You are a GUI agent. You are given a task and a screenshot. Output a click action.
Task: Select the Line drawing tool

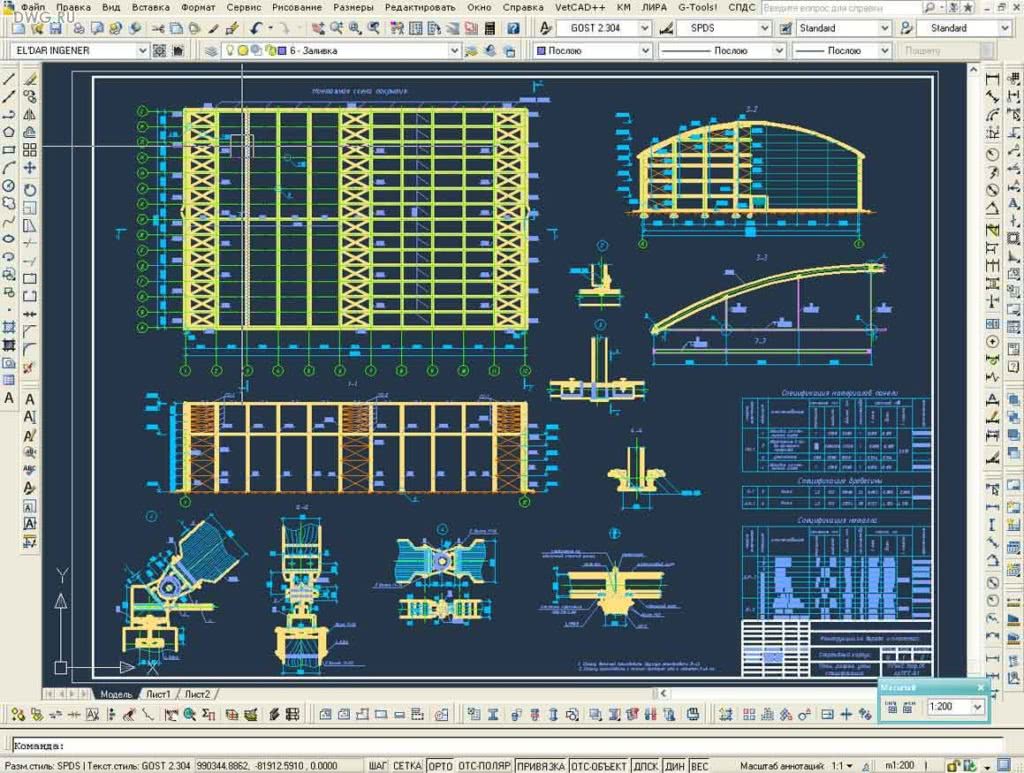9,78
